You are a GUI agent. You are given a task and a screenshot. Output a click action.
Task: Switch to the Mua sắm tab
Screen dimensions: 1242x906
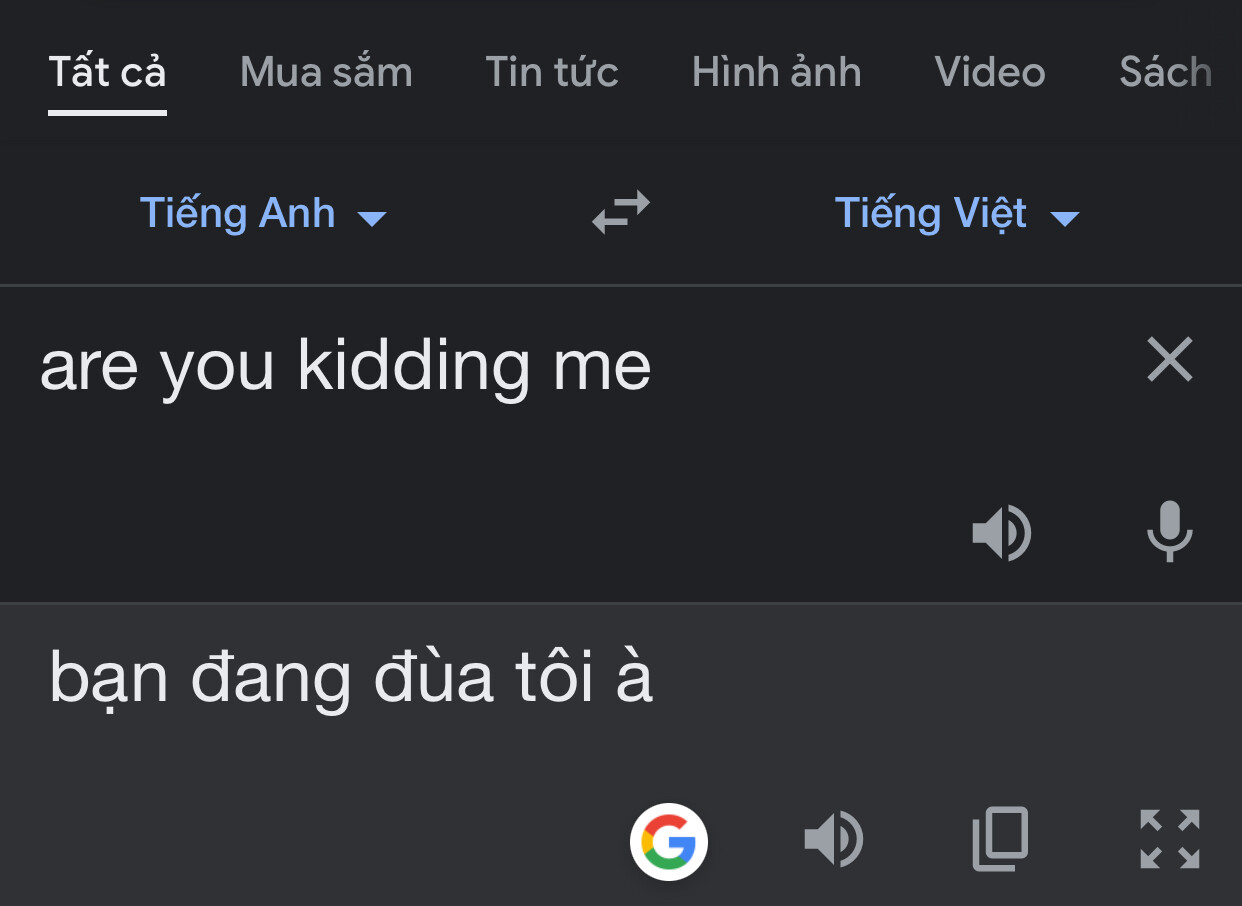[326, 72]
